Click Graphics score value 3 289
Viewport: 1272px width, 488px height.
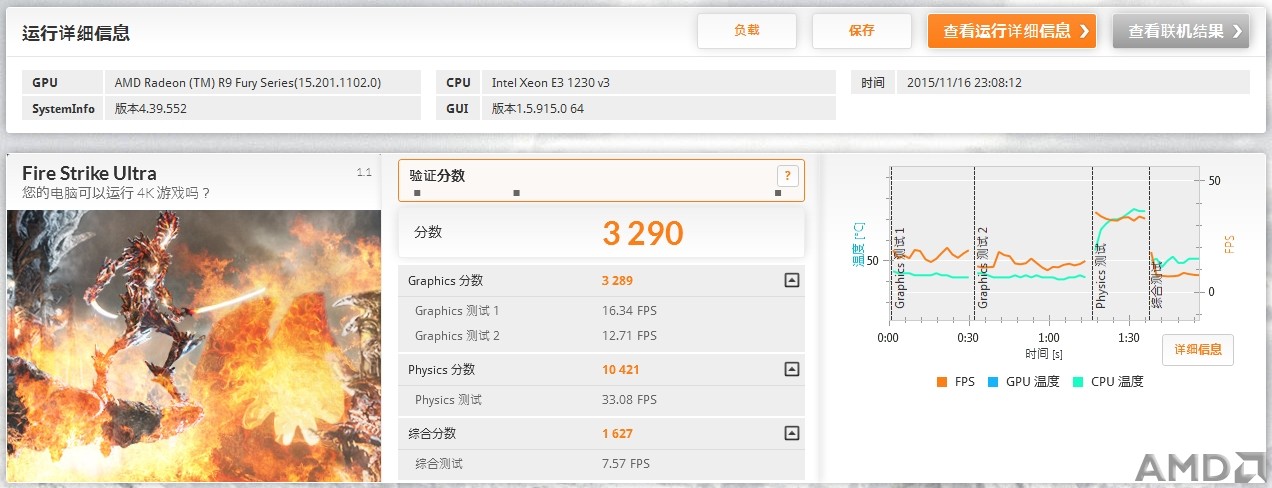point(617,281)
